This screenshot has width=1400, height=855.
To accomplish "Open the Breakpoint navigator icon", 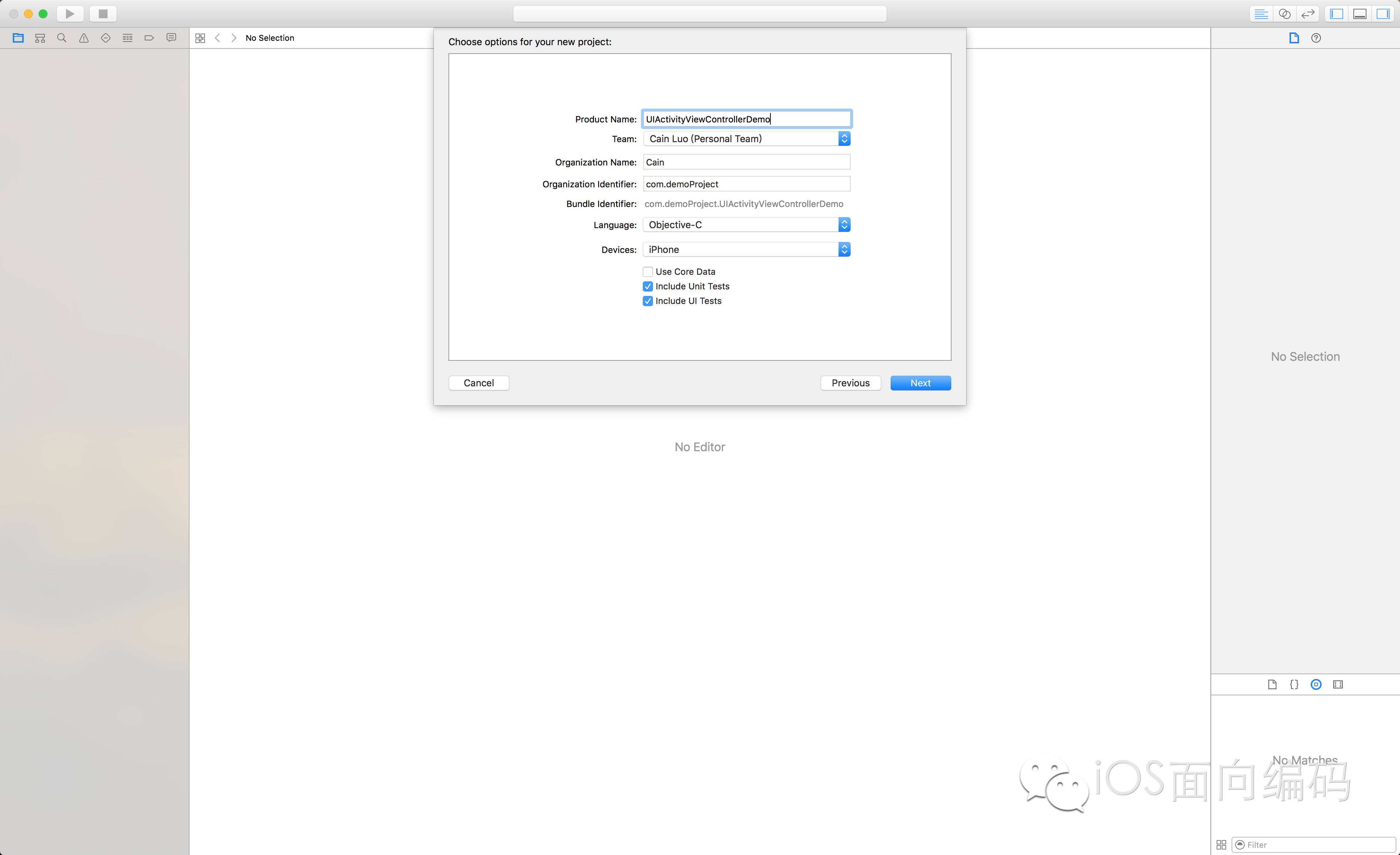I will (x=149, y=38).
